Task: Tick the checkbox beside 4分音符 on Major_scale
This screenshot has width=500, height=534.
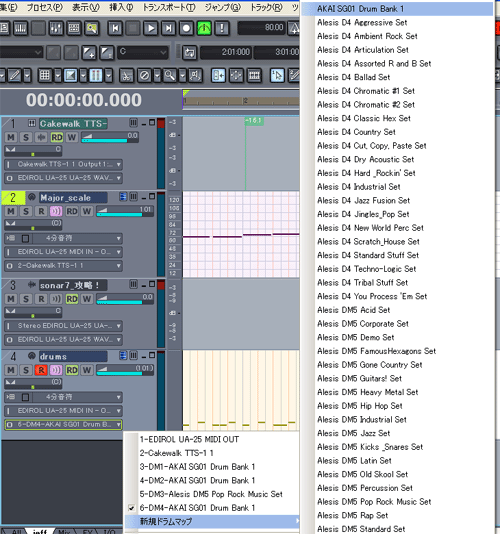Action: tap(25, 238)
